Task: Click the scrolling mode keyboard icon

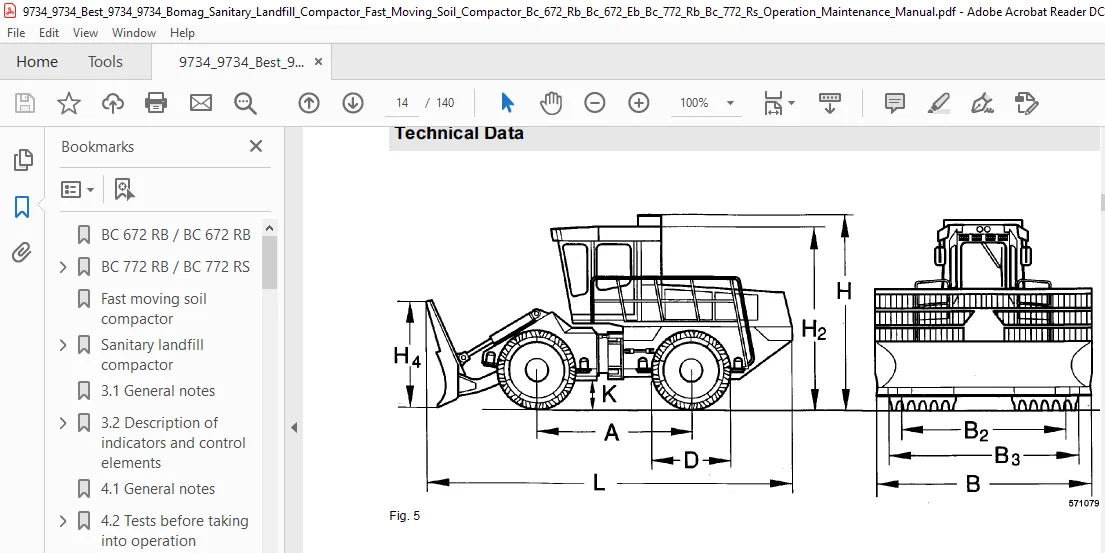Action: [x=829, y=103]
